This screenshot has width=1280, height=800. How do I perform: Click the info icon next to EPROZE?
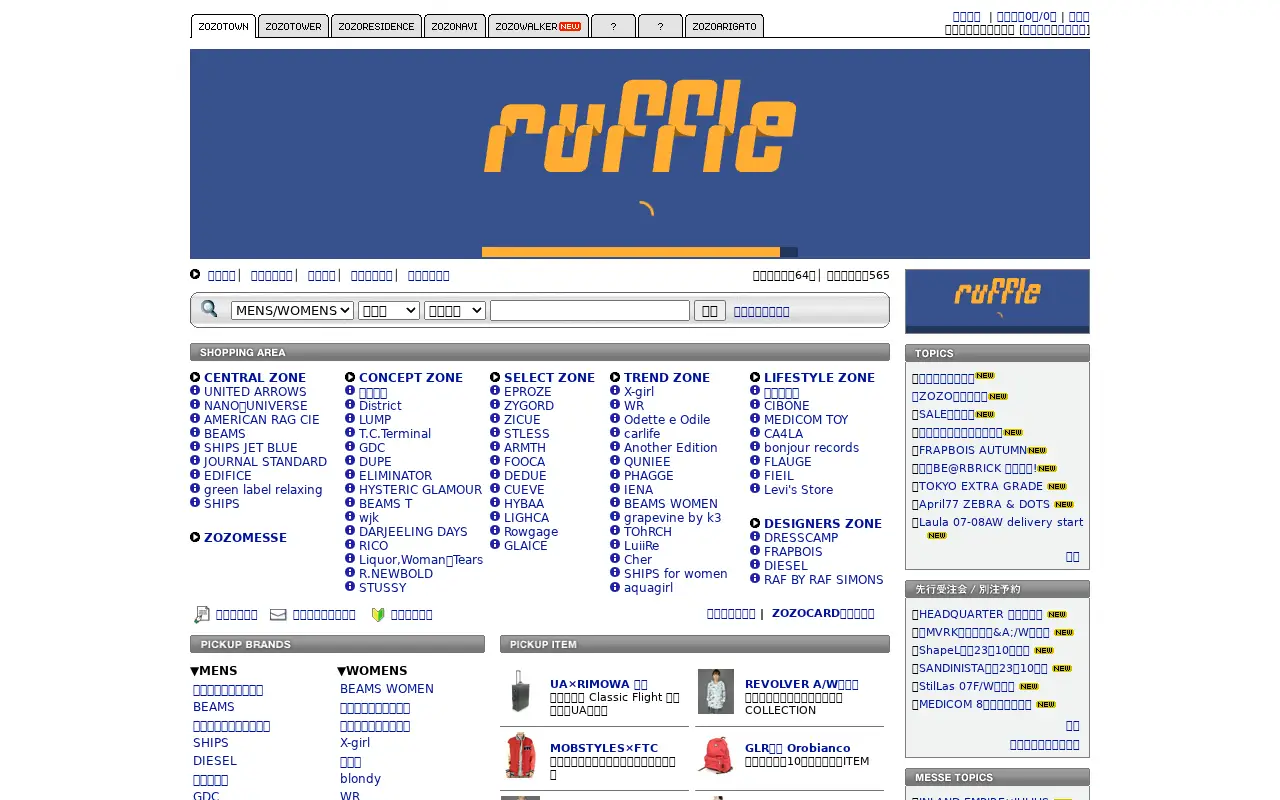[x=495, y=391]
